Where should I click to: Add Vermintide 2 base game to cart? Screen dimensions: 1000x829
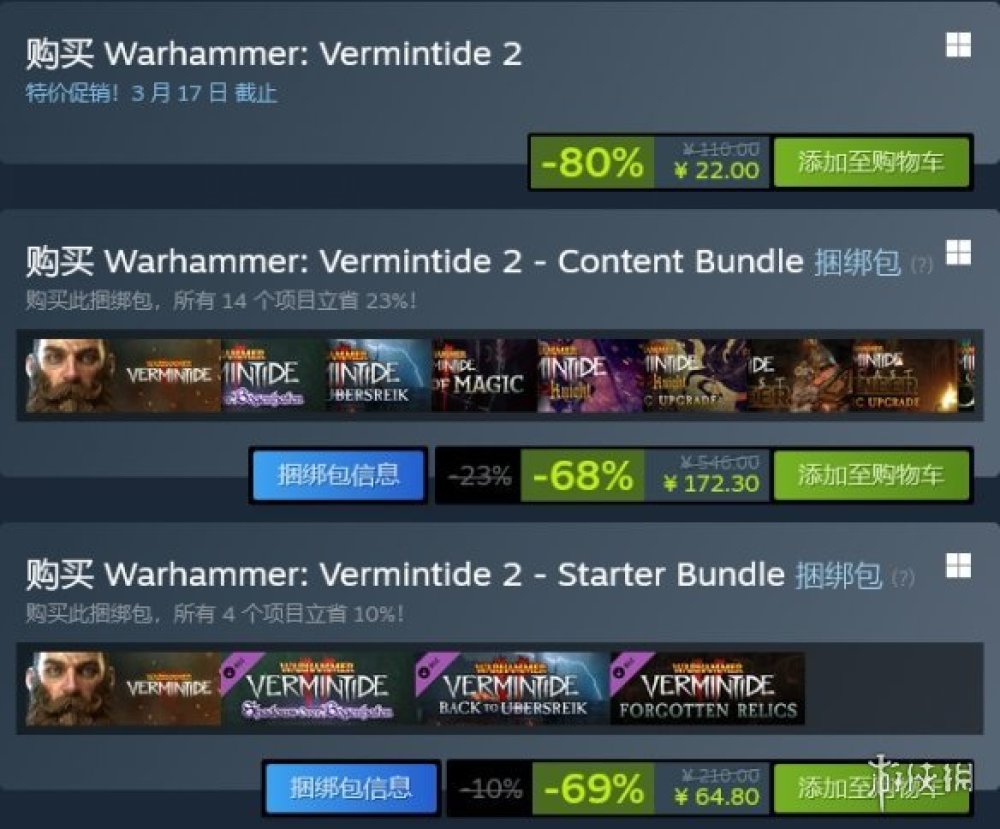tap(871, 162)
